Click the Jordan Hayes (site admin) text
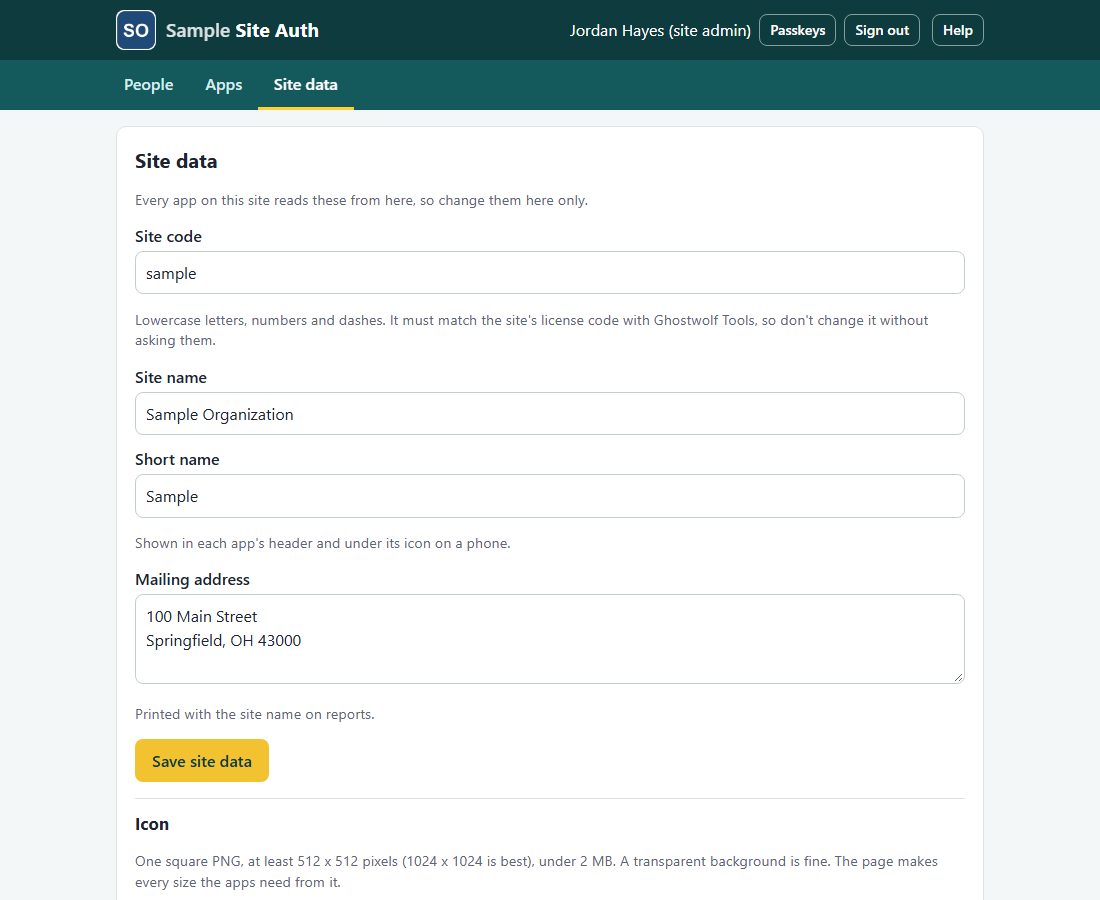The height and width of the screenshot is (900, 1100). click(x=660, y=30)
